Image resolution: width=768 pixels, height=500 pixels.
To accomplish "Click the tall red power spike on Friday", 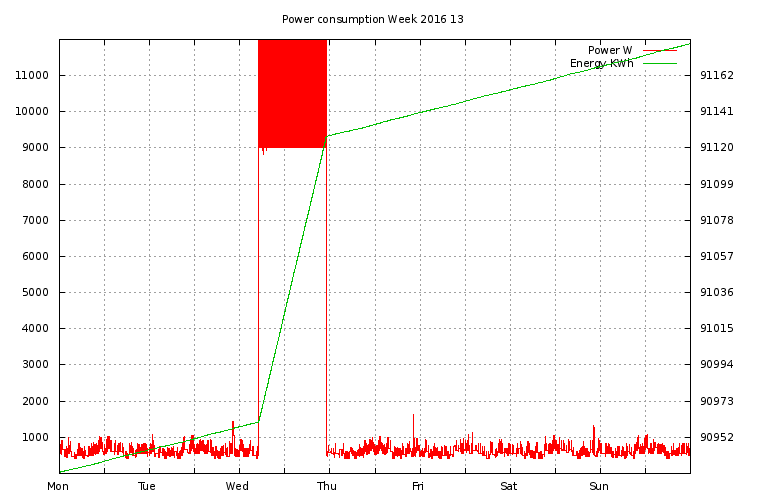I will [413, 431].
